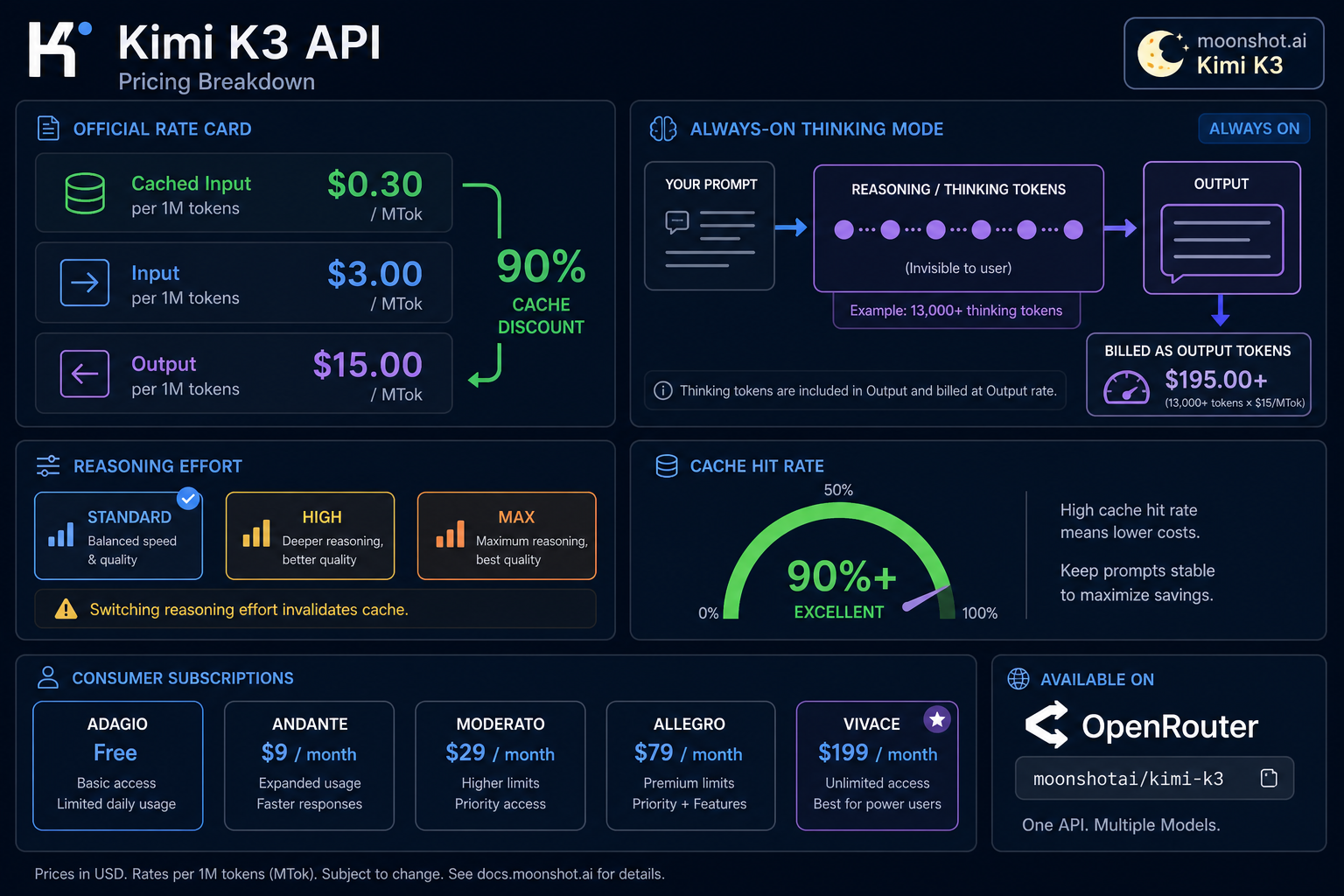
Task: Choose the Moderato $29 per month plan
Action: coord(500,766)
